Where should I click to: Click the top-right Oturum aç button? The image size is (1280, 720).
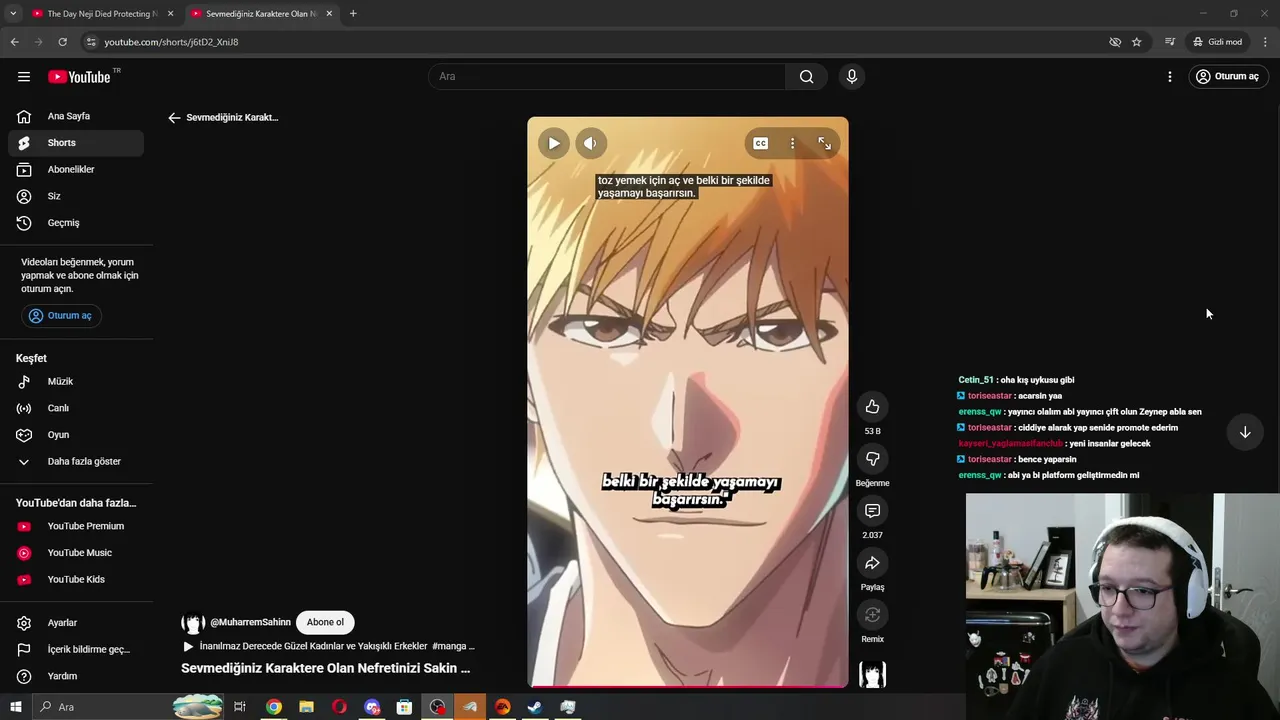coord(1228,77)
